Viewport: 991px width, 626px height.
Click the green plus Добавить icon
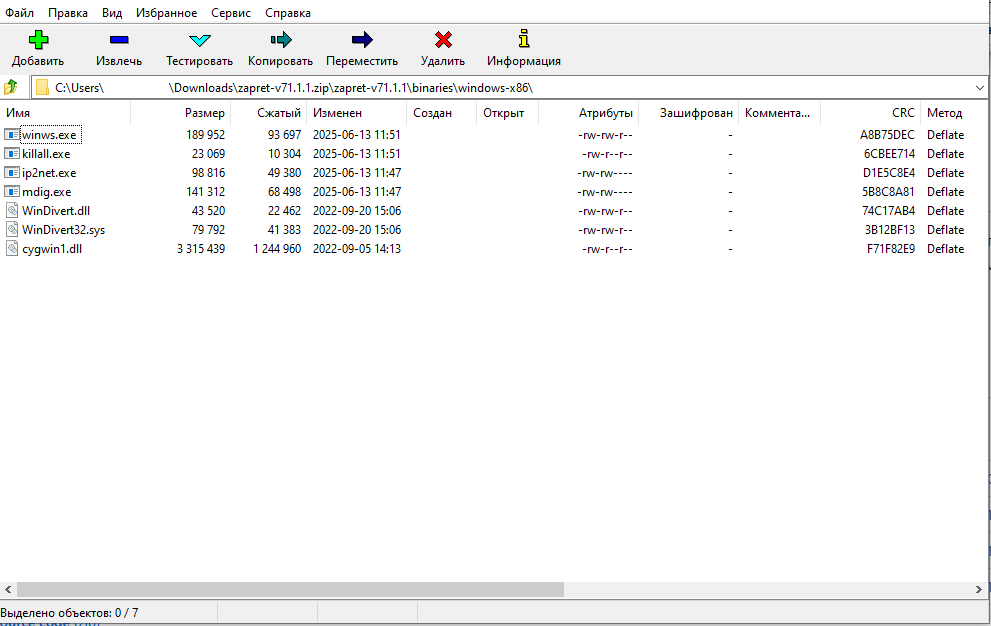[x=38, y=40]
